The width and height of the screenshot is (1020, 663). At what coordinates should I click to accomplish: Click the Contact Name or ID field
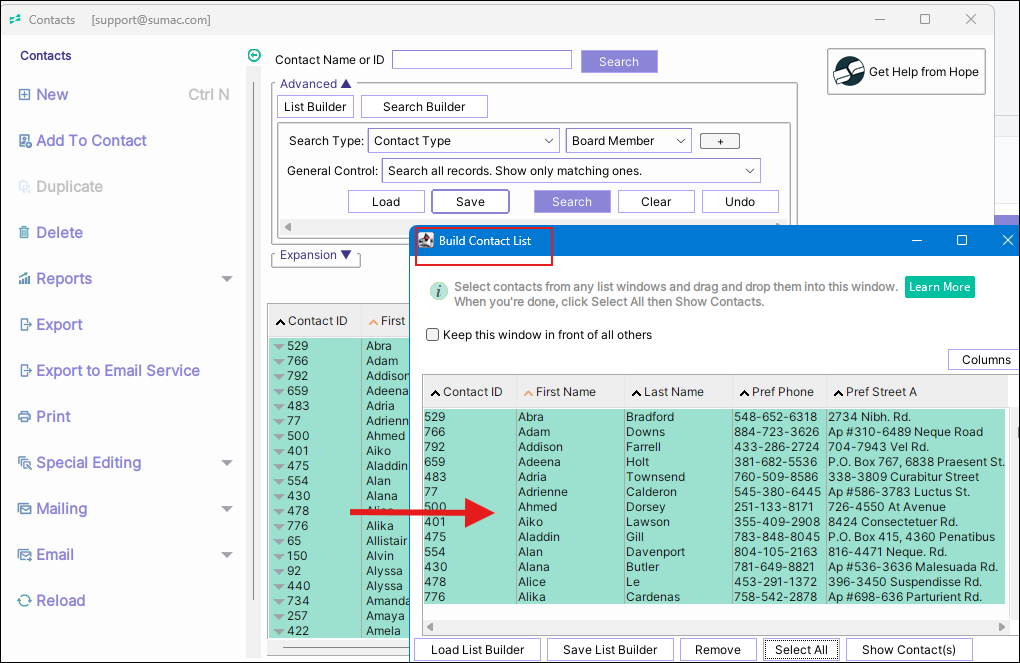coord(481,60)
